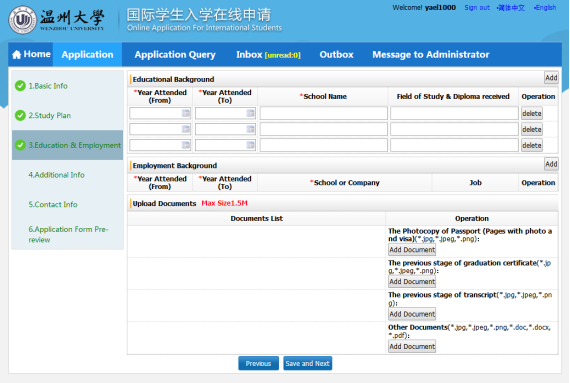Click the Save and Next button
The image size is (570, 383).
coord(308,363)
